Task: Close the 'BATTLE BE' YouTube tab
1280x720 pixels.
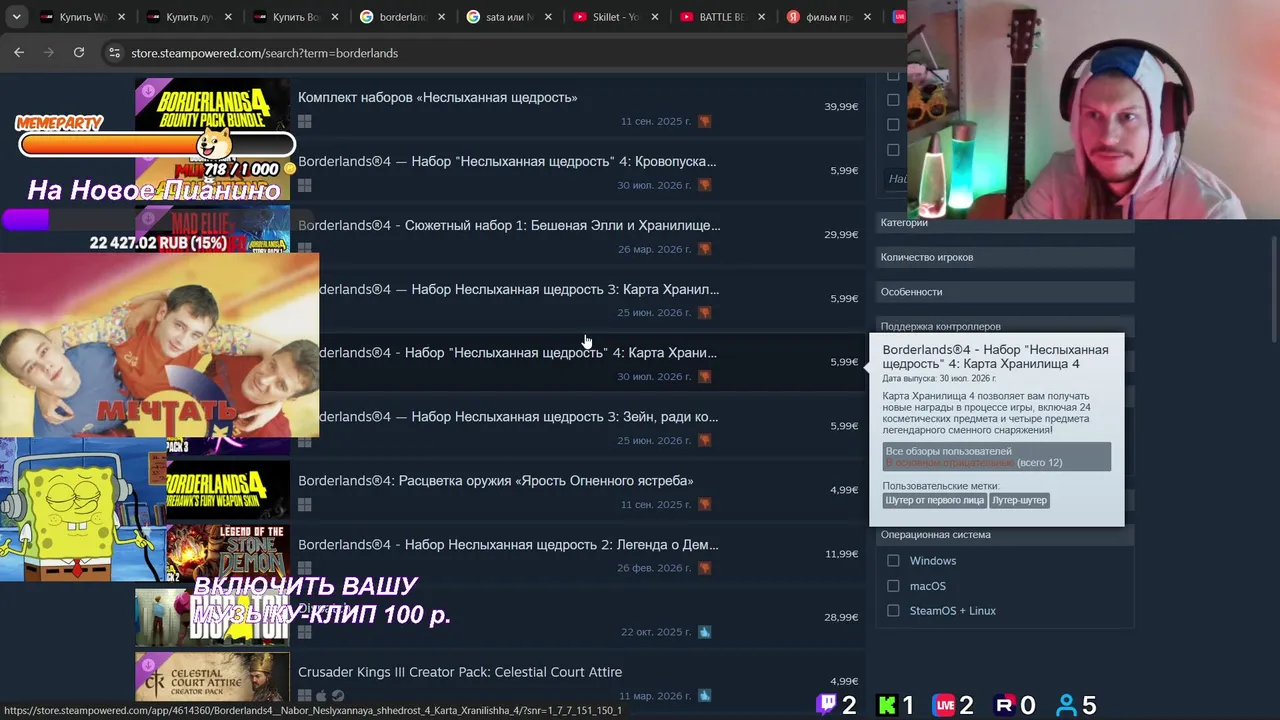Action: [x=761, y=17]
